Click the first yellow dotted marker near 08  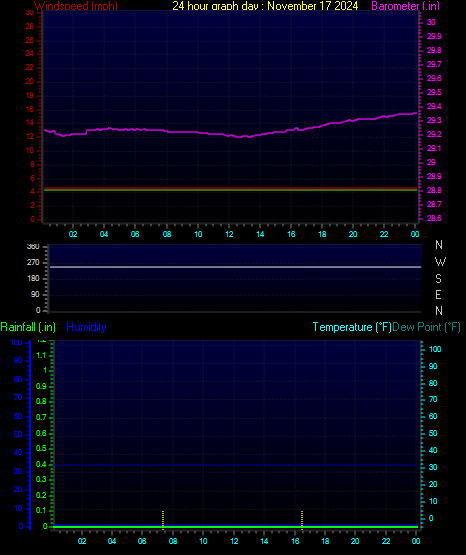click(163, 520)
